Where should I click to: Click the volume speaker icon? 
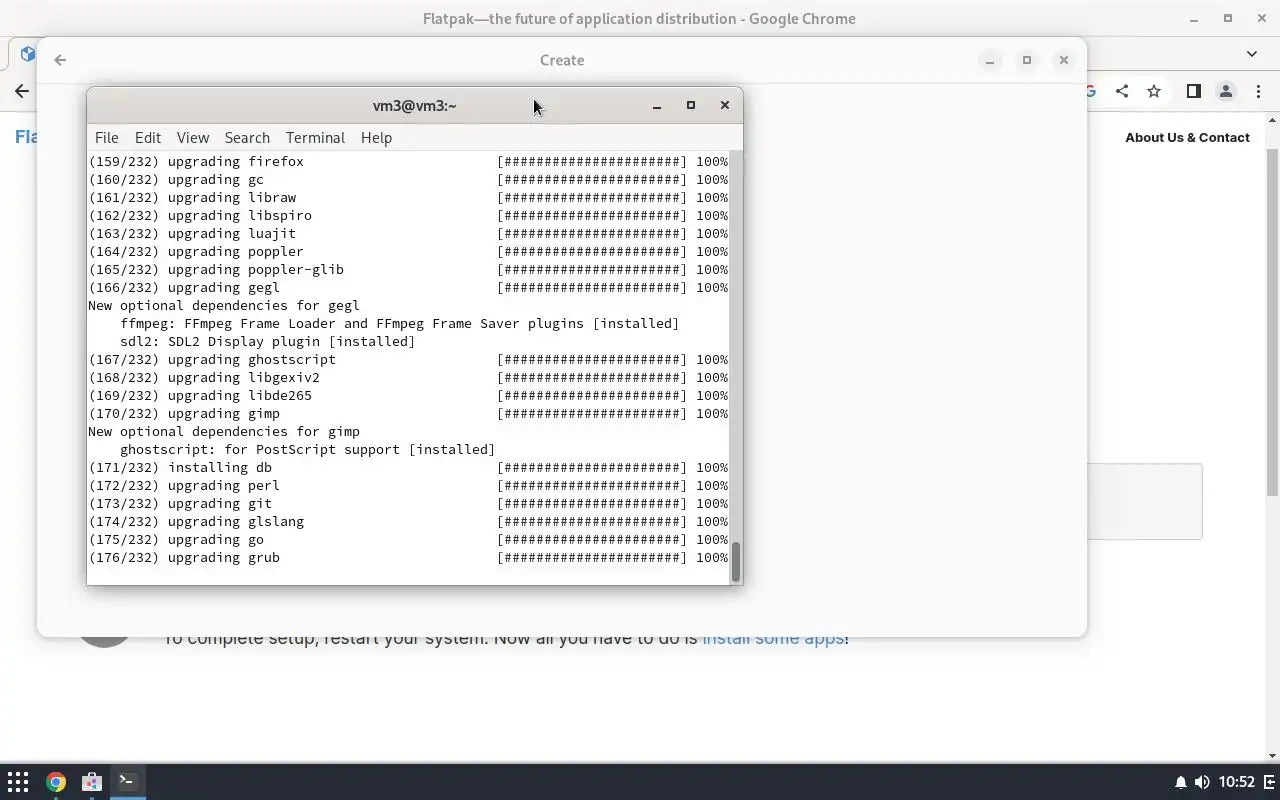1202,782
